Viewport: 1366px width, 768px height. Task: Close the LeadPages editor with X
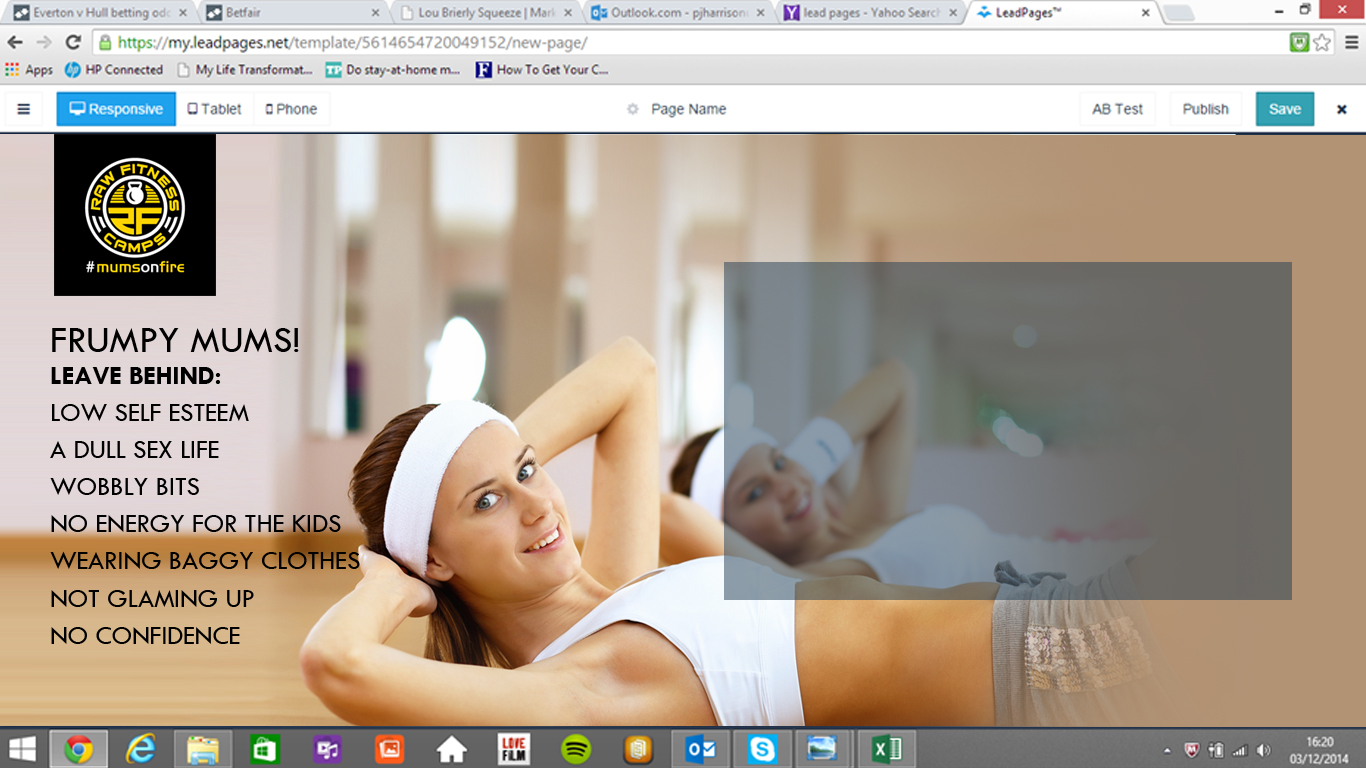point(1342,109)
